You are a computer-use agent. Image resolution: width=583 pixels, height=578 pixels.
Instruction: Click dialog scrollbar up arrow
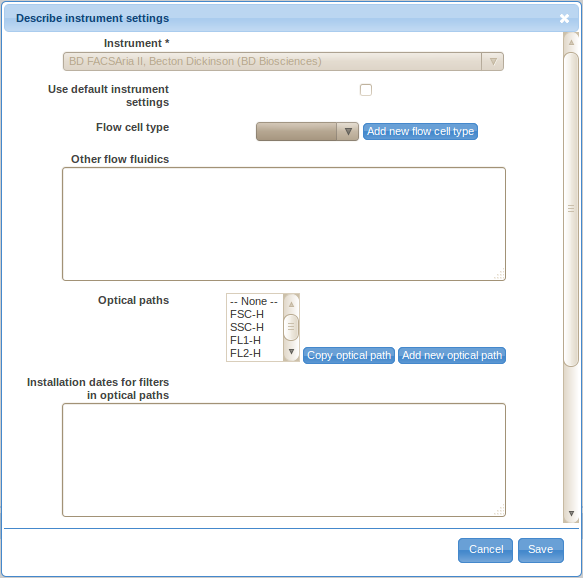click(571, 42)
